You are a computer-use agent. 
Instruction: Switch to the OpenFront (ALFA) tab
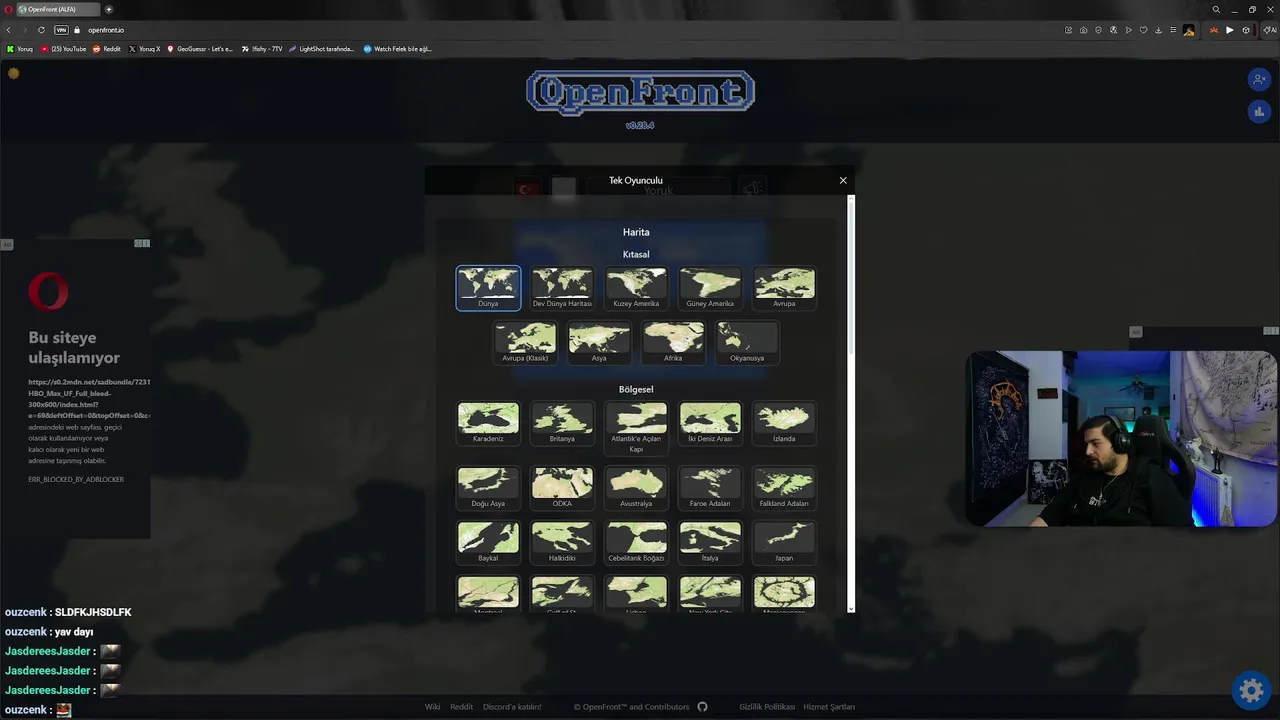click(60, 9)
